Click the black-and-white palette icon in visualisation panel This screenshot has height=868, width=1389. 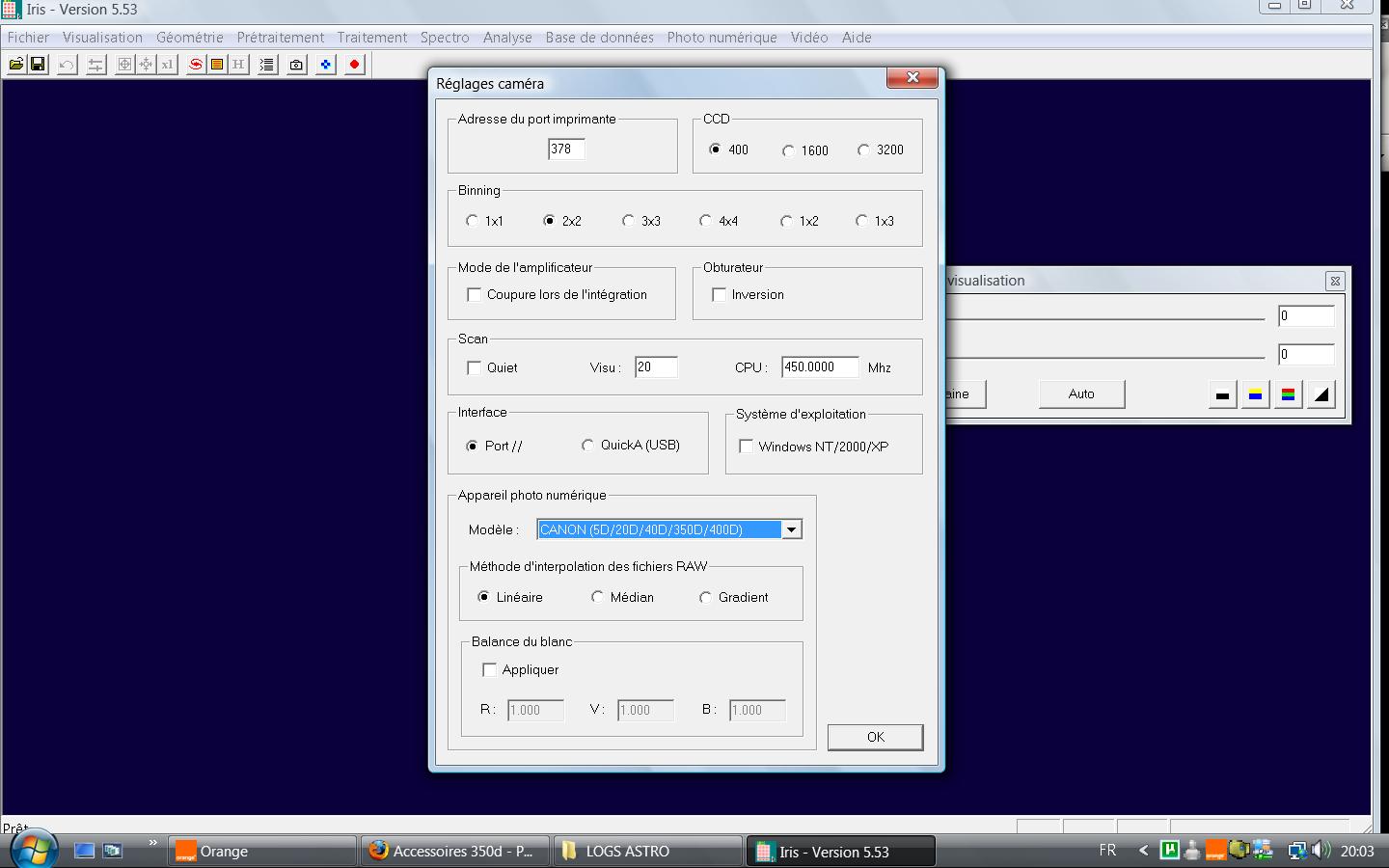pos(1222,393)
